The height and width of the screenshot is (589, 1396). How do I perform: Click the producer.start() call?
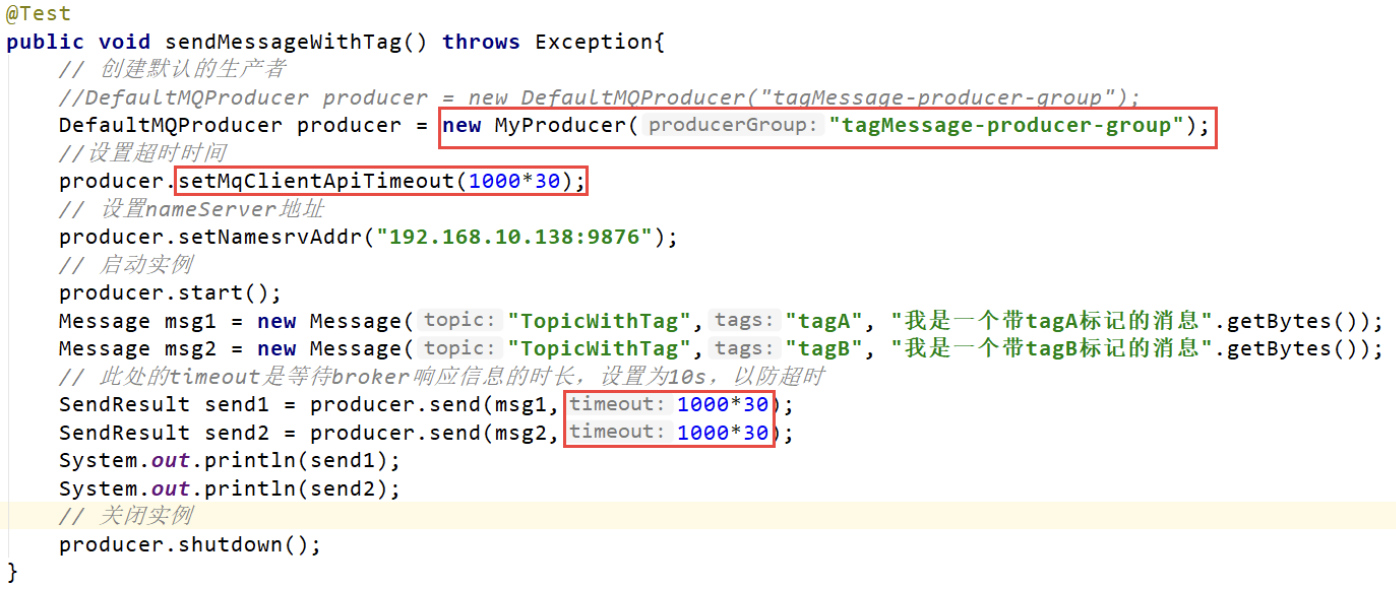coord(170,293)
